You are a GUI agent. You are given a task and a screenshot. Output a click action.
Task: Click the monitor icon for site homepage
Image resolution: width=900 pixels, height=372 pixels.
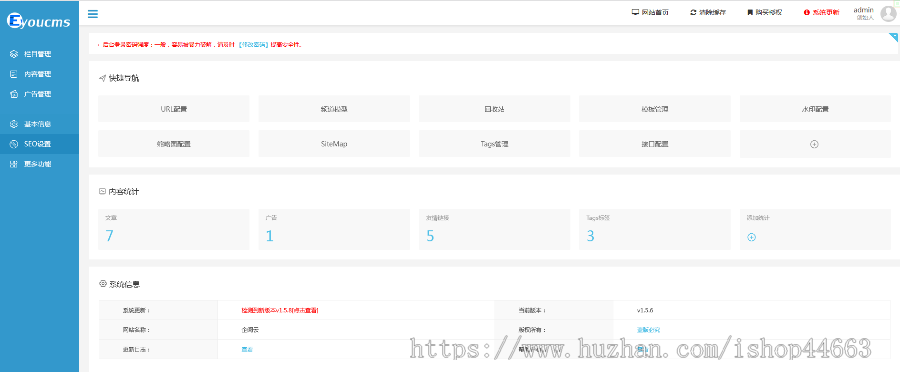pyautogui.click(x=635, y=12)
